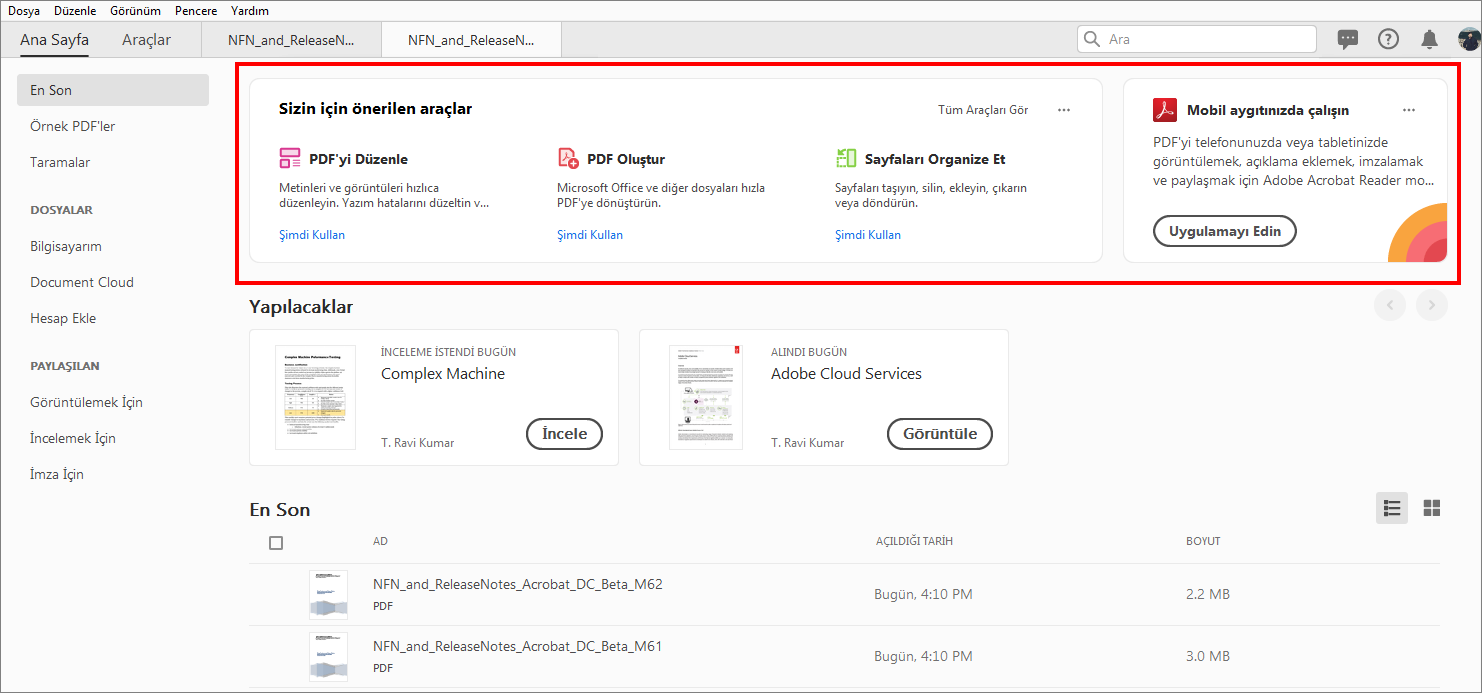Screen dimensions: 1482x693
Task: Switch to grid thumbnail view
Action: coord(1432,508)
